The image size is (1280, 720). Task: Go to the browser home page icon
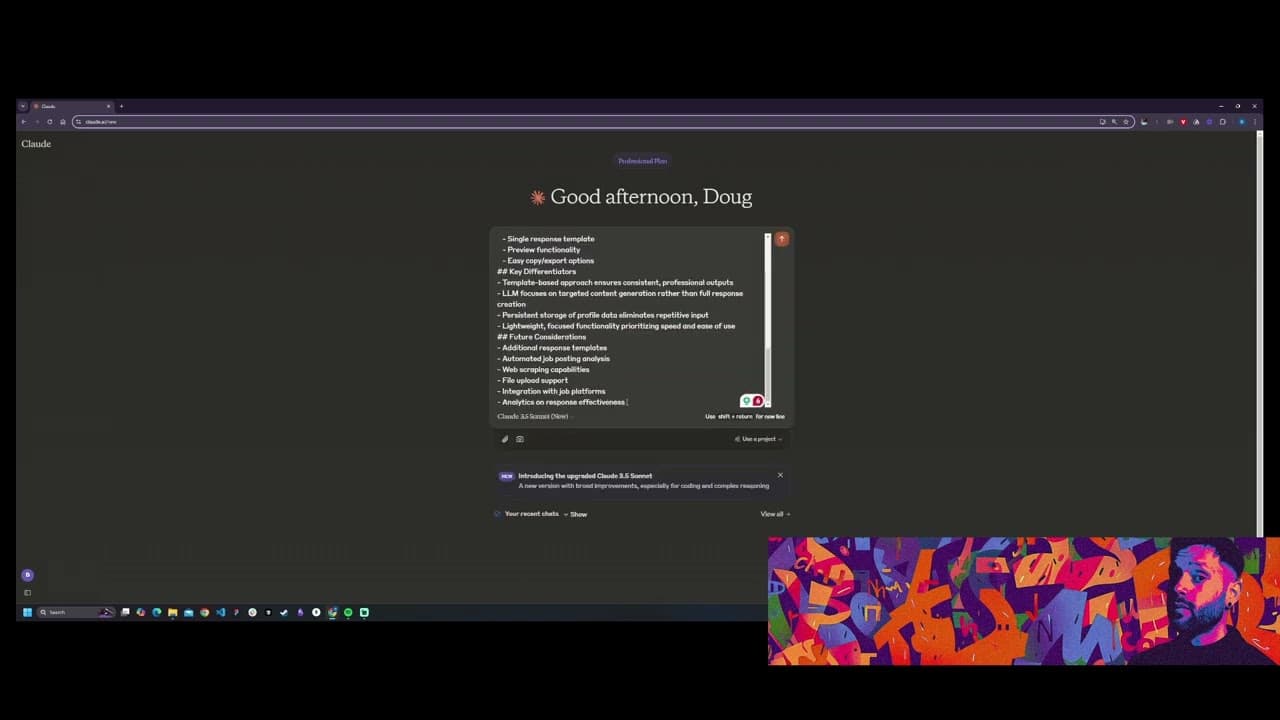click(x=62, y=122)
